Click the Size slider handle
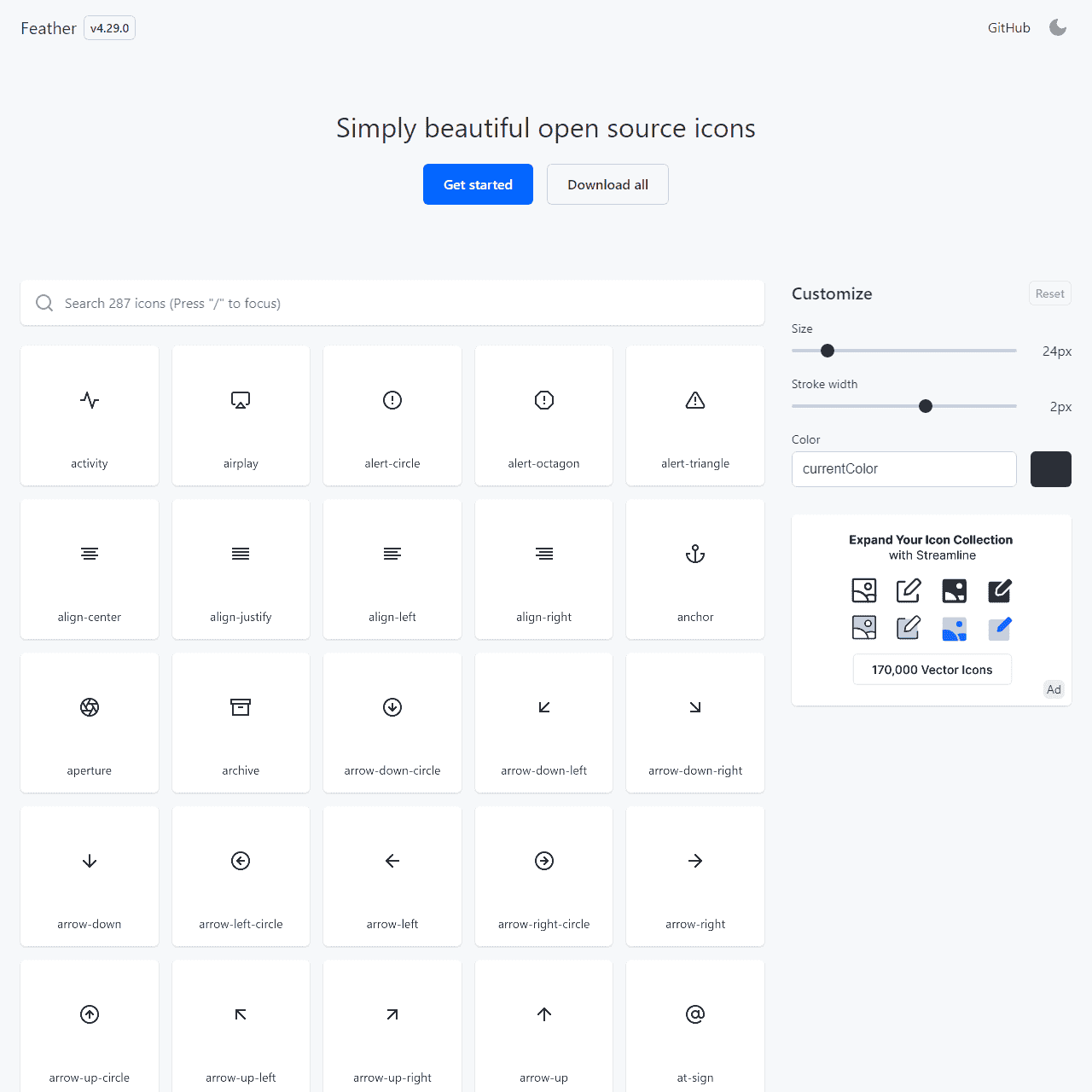This screenshot has height=1092, width=1092. (828, 351)
